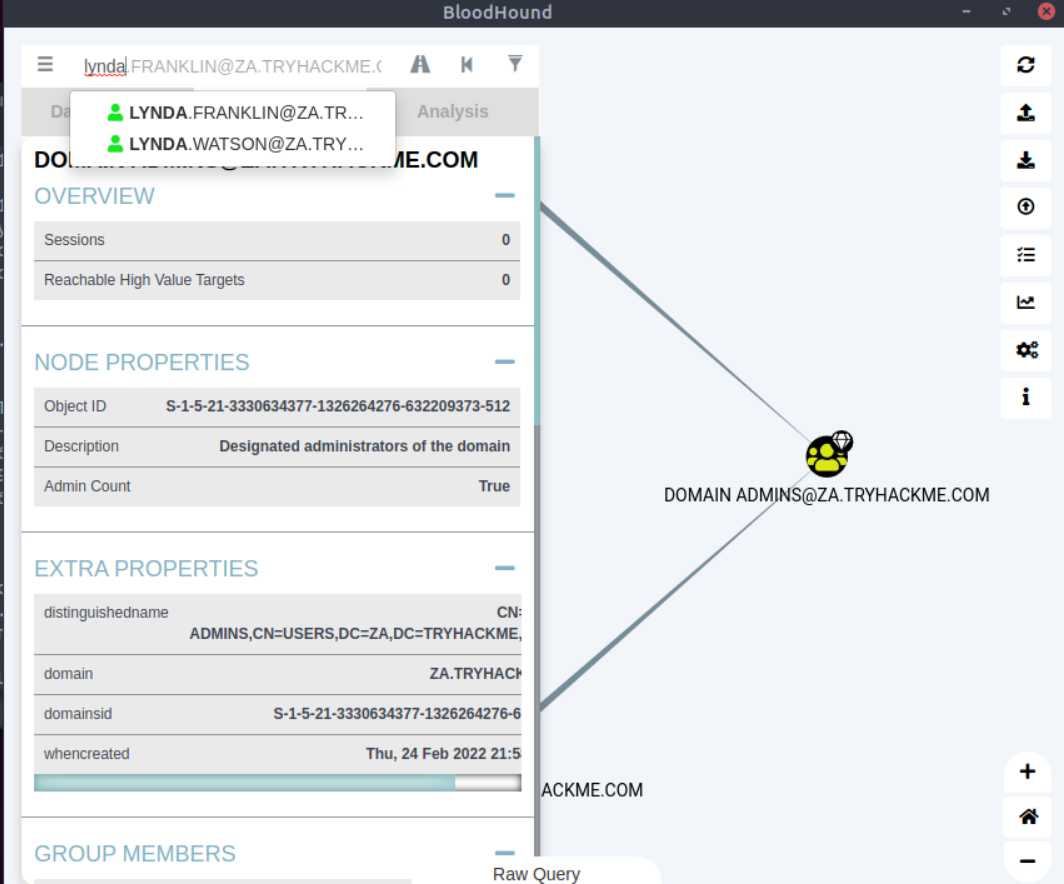
Task: Zoom in with the plus button
Action: 1027,771
